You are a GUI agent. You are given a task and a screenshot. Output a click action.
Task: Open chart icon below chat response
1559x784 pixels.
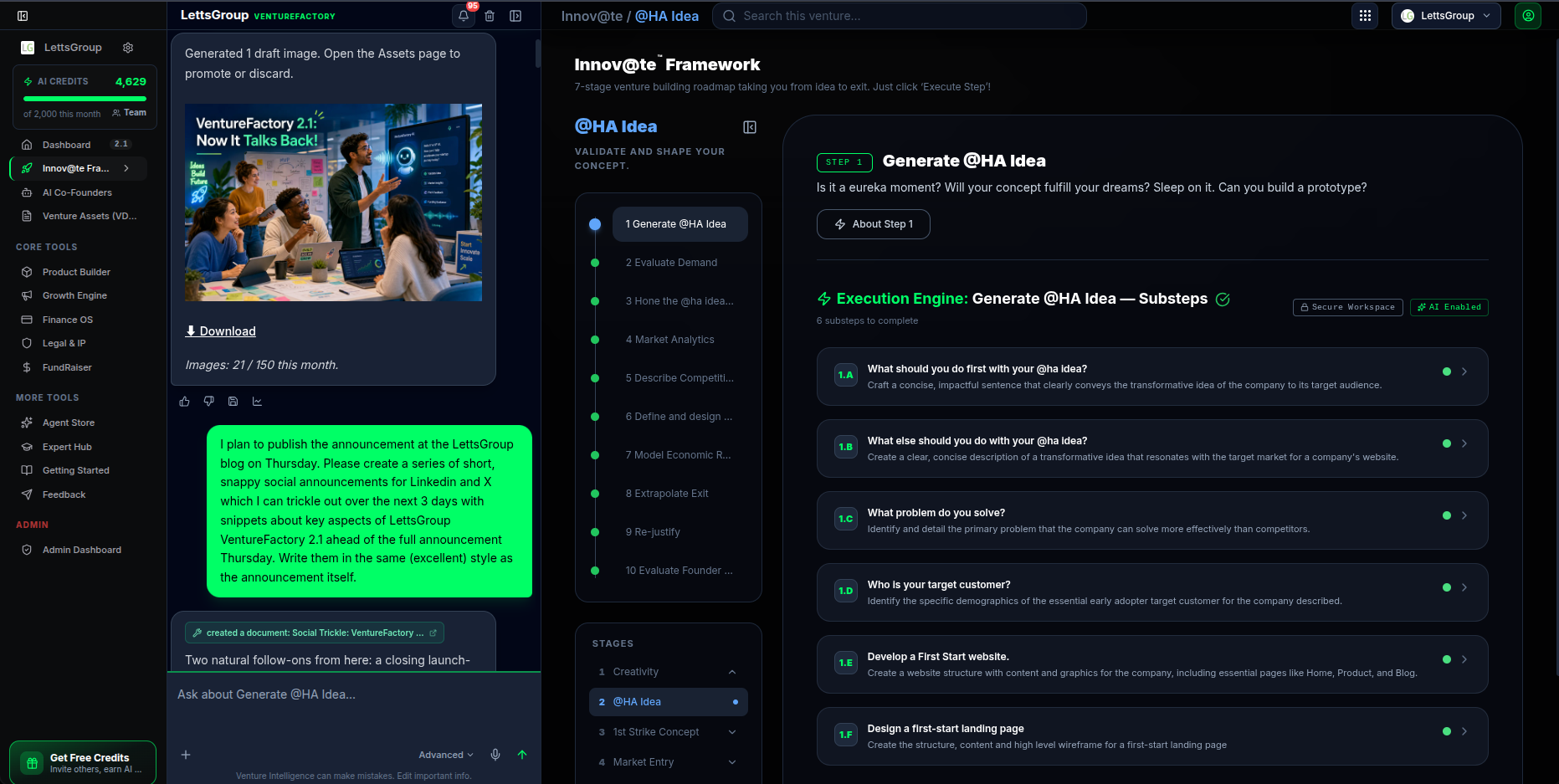point(258,402)
